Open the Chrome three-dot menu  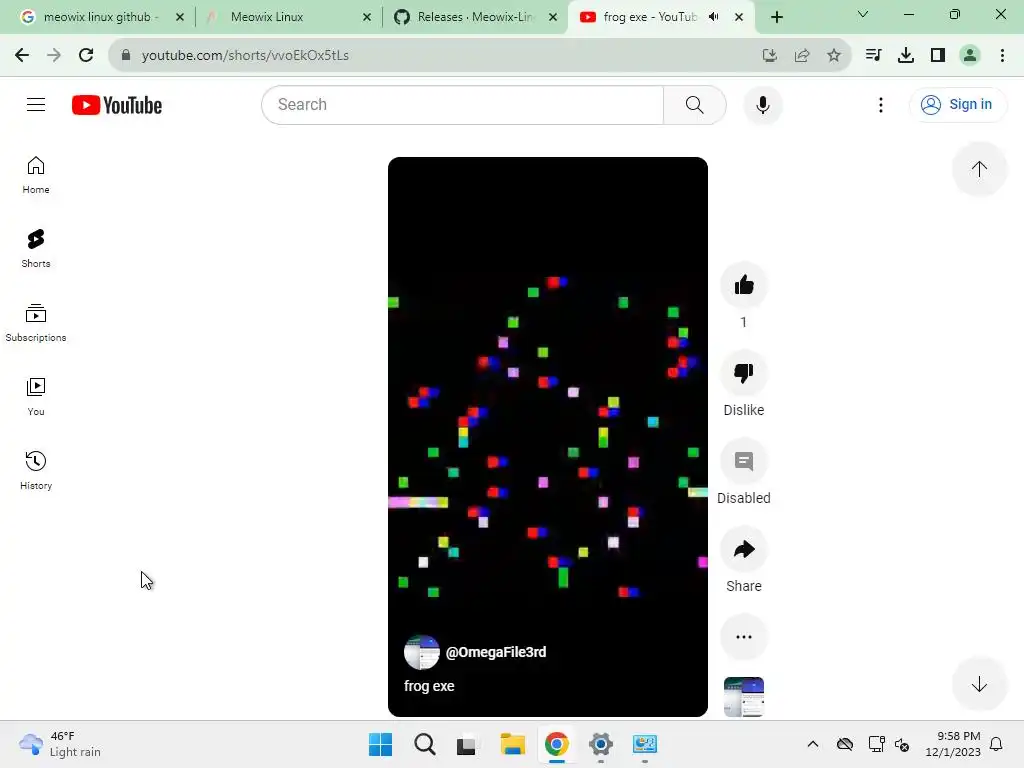[1002, 55]
